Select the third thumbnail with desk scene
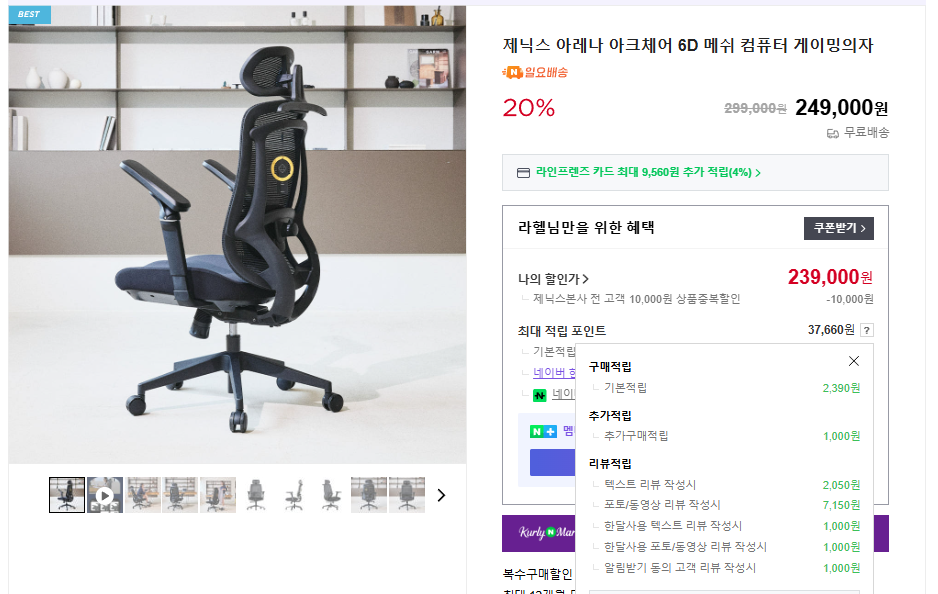 click(142, 495)
